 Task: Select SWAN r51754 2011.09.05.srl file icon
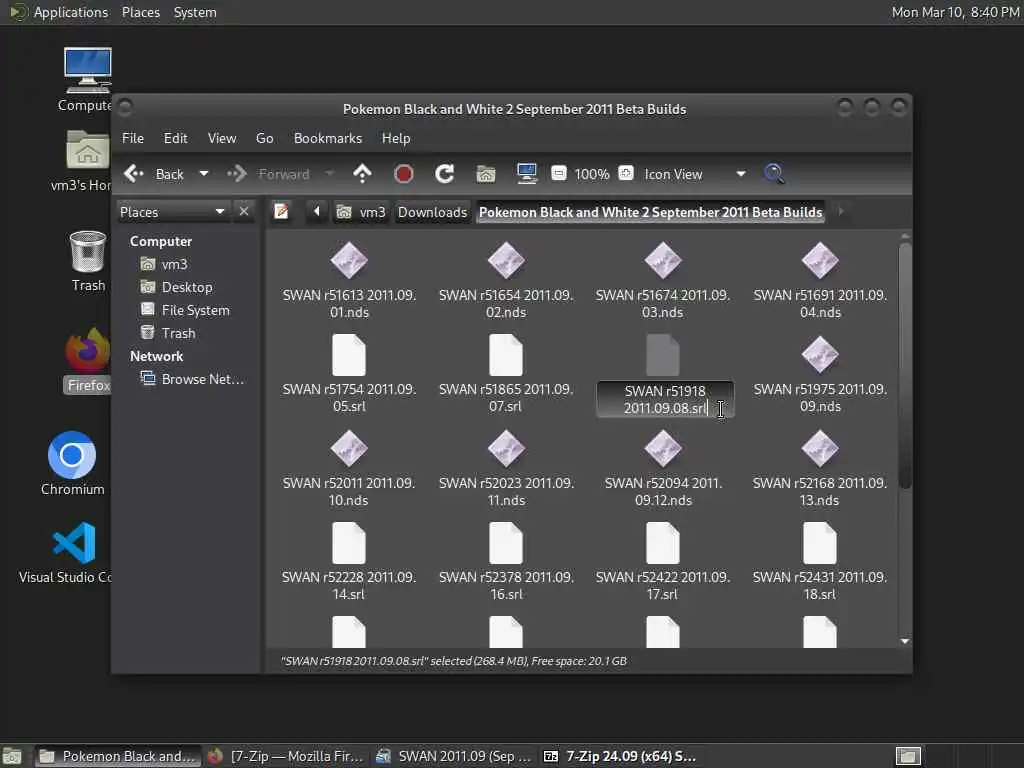point(349,355)
